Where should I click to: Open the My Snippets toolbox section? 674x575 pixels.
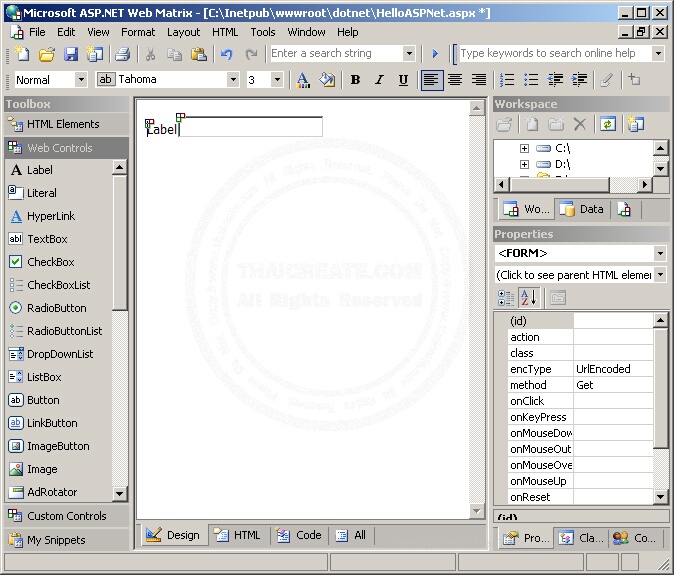[67, 540]
